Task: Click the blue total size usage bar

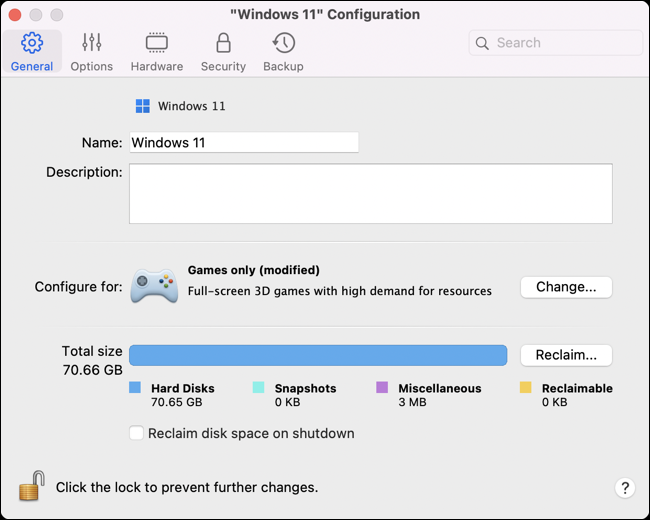Action: (318, 355)
